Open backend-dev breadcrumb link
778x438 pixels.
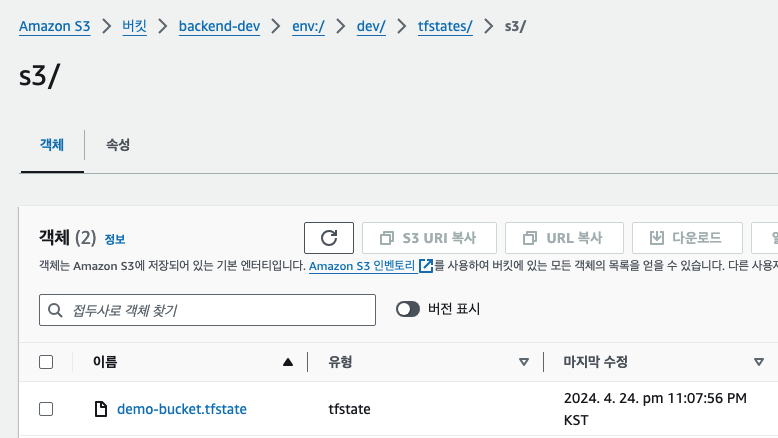[x=219, y=26]
